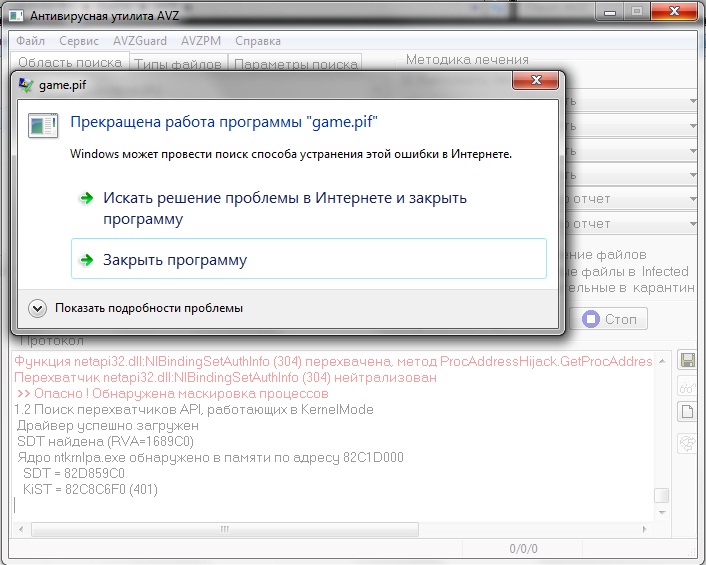
Task: Click the Стоп button
Action: pyautogui.click(x=609, y=319)
